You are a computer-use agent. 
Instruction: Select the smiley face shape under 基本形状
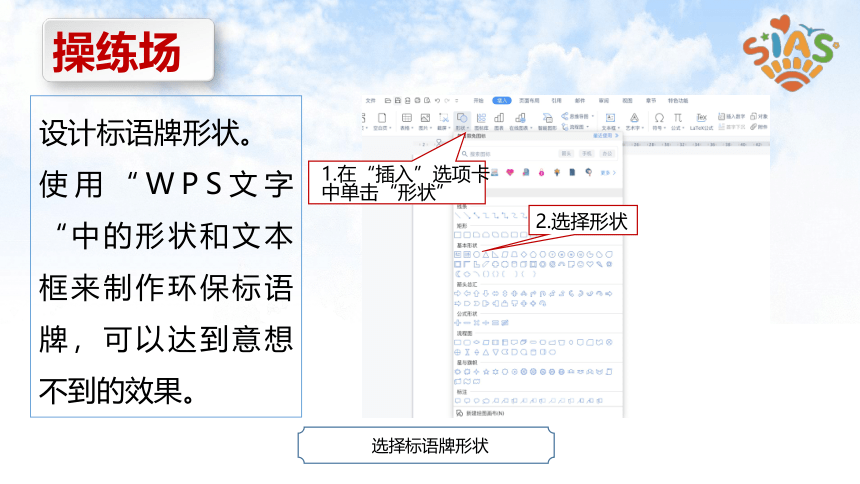click(580, 264)
